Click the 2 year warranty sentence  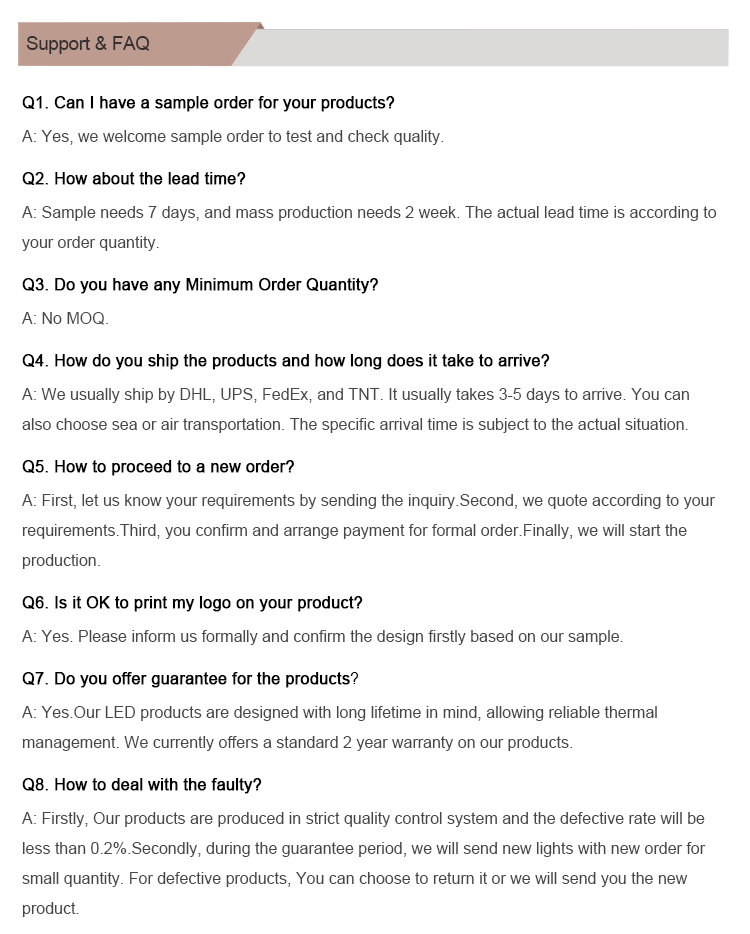point(348,743)
